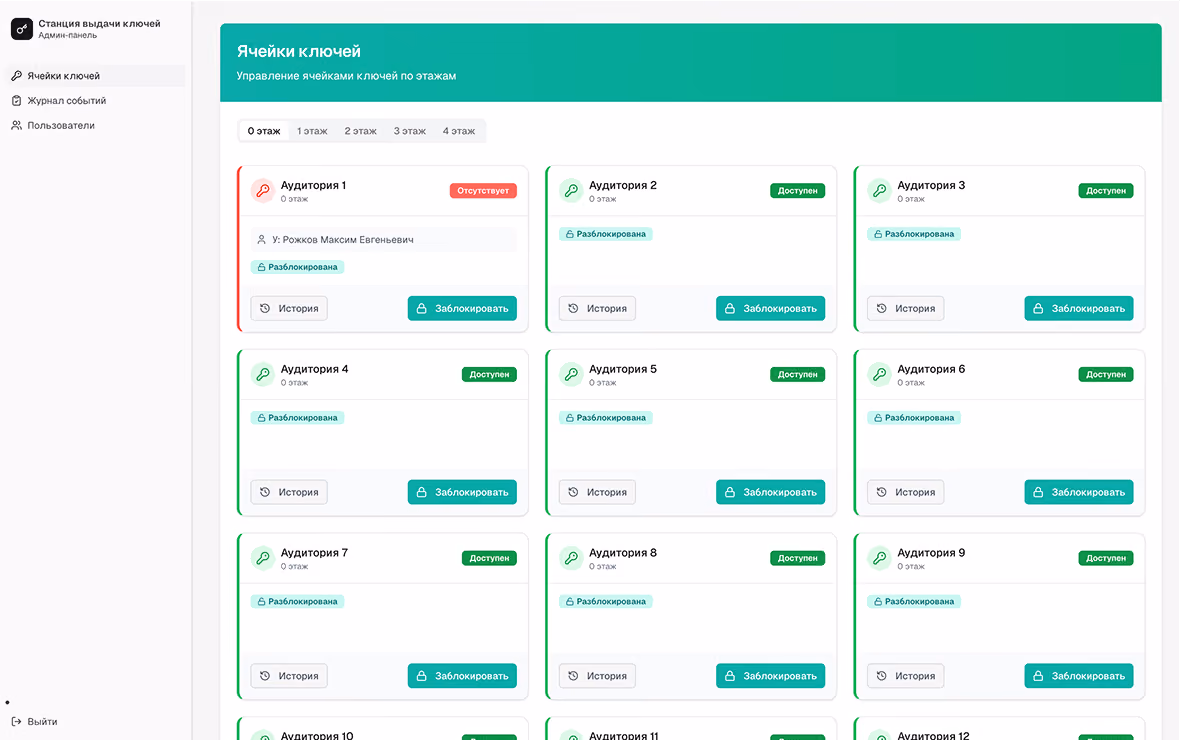Click the key station logo icon
1180x740 pixels.
[22, 29]
